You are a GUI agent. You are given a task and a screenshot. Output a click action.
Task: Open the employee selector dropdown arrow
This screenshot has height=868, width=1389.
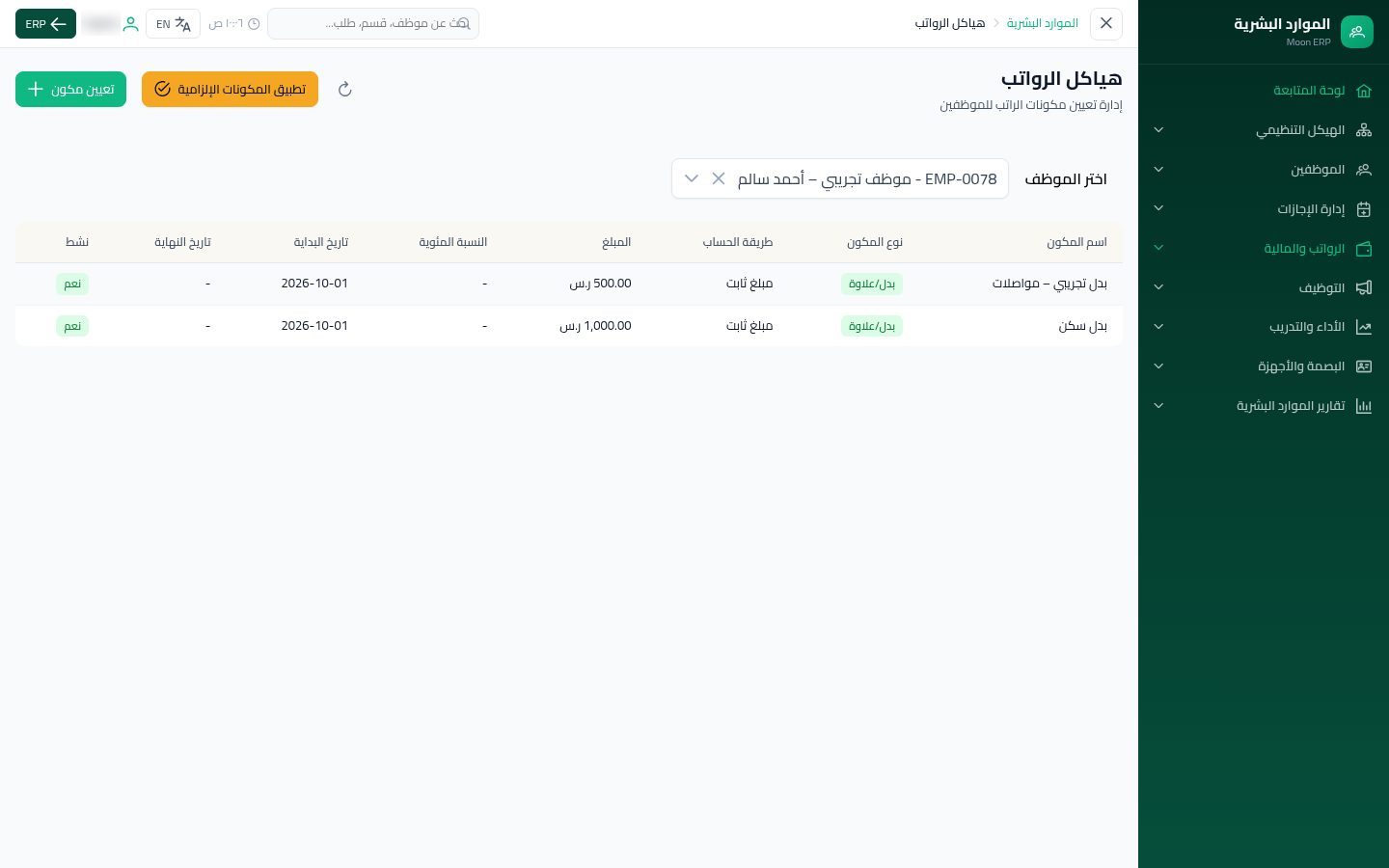[x=692, y=178]
